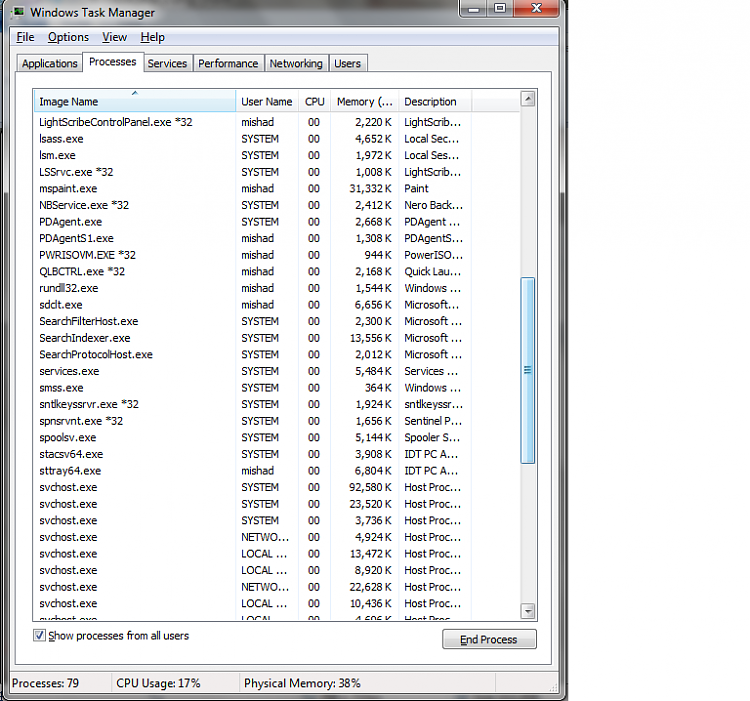Select the Processes tab

coord(113,62)
